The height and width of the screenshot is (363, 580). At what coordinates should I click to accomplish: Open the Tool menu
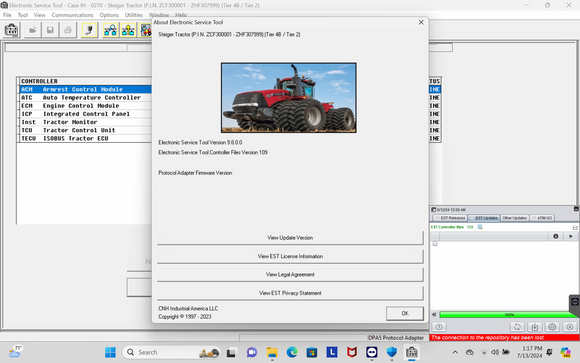(x=23, y=15)
